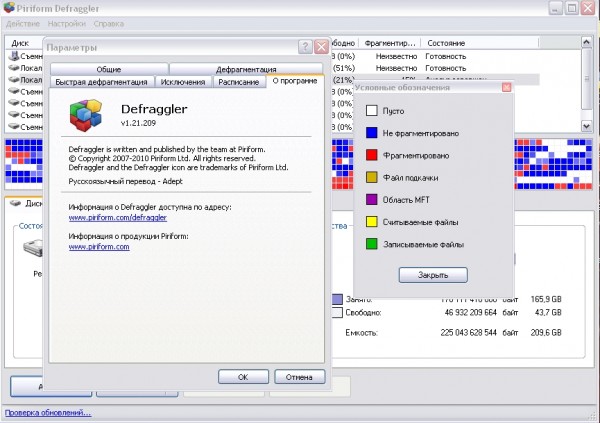600x423 pixels.
Task: Click the first removable drive icon in list
Action: pos(14,56)
